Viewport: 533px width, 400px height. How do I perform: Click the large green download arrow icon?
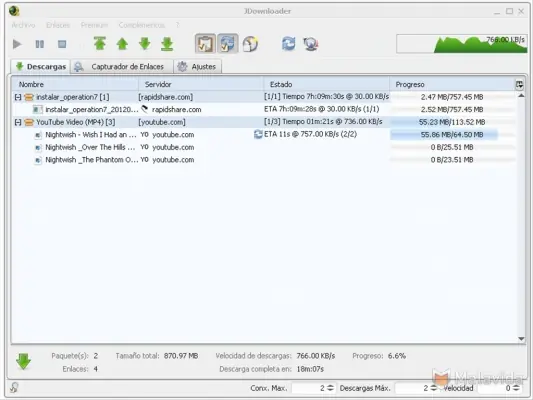tap(23, 362)
